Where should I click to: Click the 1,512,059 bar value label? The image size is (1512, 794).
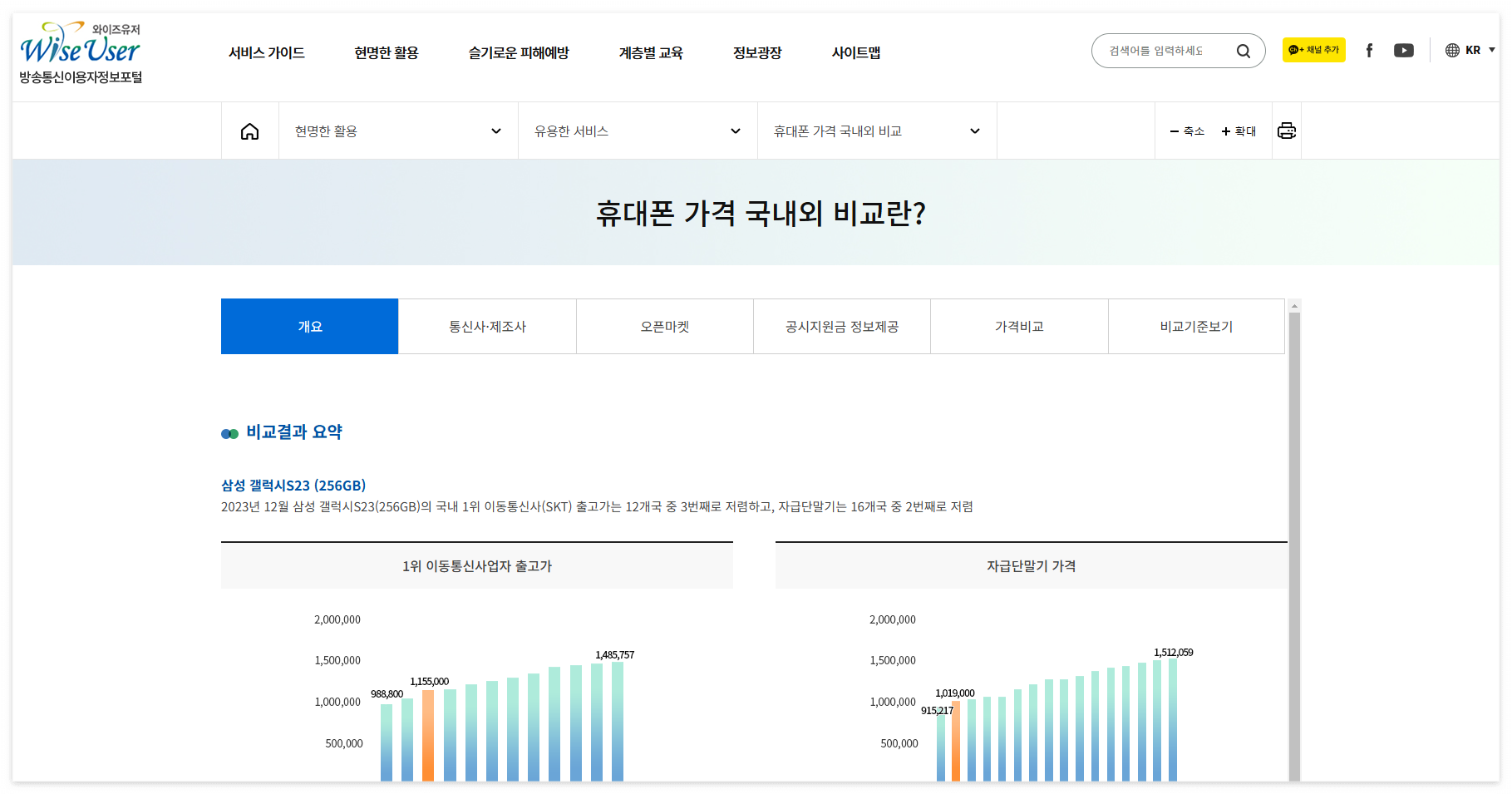[x=1174, y=653]
